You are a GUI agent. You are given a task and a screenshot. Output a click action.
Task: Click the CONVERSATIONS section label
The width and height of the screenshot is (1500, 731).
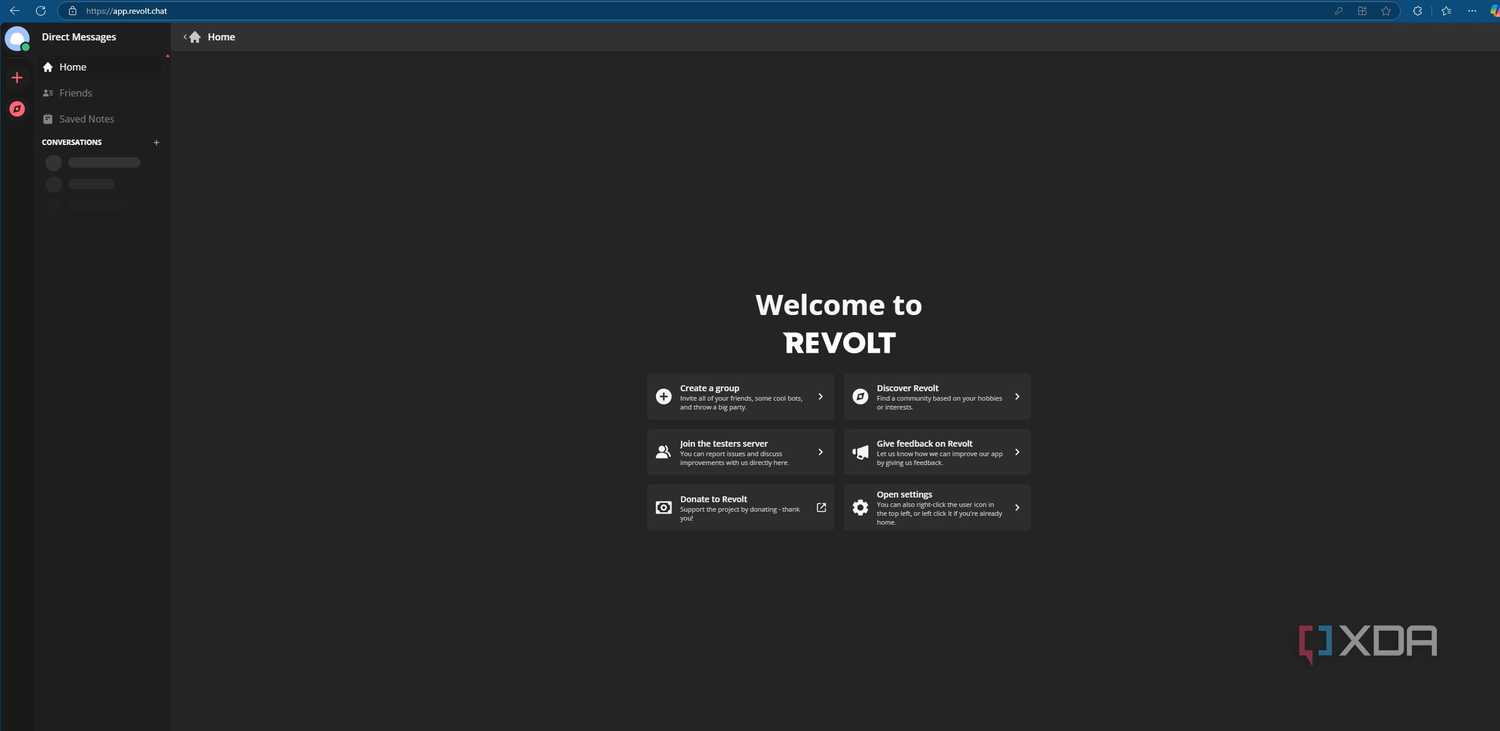click(x=72, y=142)
